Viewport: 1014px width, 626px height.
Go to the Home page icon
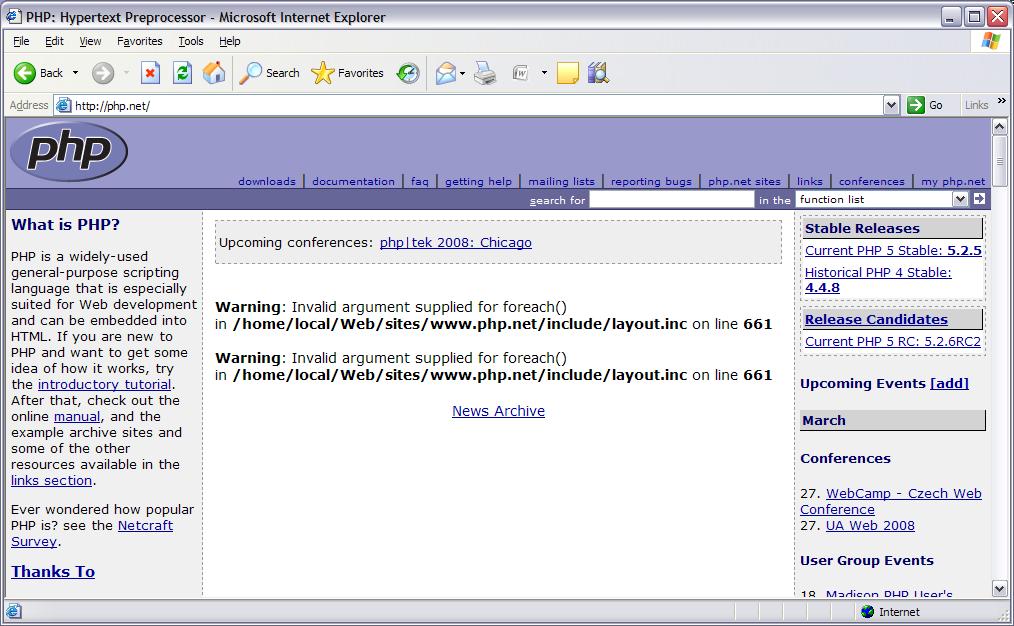214,73
